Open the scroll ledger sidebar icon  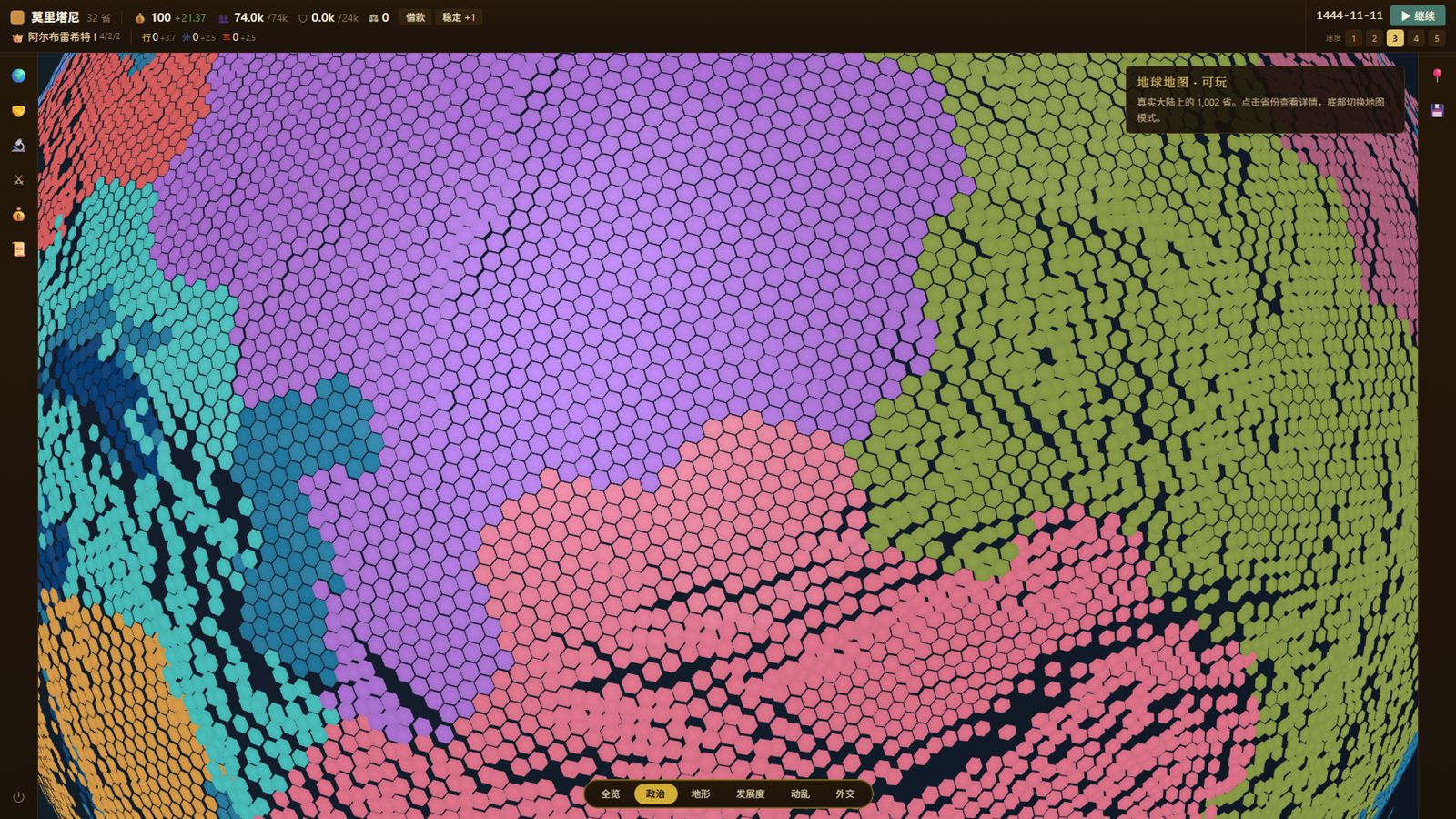click(x=18, y=249)
